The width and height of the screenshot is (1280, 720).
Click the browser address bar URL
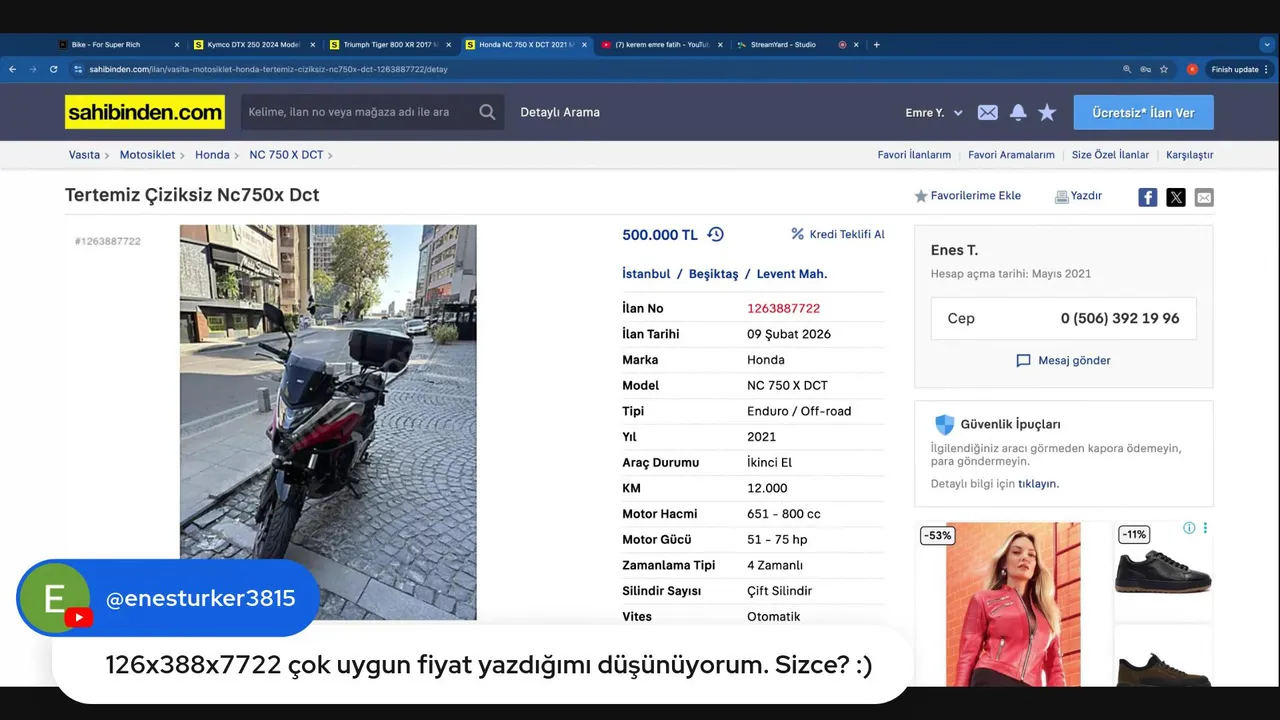tap(268, 69)
